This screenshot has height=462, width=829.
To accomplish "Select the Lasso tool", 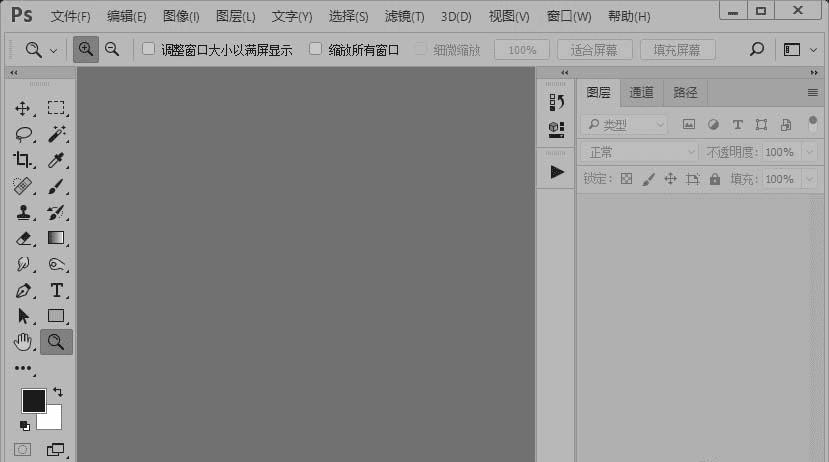I will point(23,134).
